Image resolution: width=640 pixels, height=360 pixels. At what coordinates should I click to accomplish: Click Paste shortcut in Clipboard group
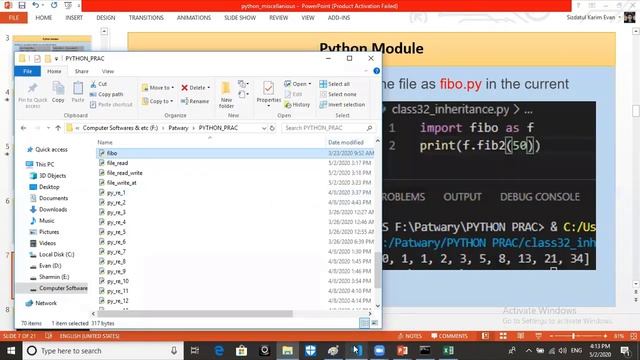click(x=111, y=104)
